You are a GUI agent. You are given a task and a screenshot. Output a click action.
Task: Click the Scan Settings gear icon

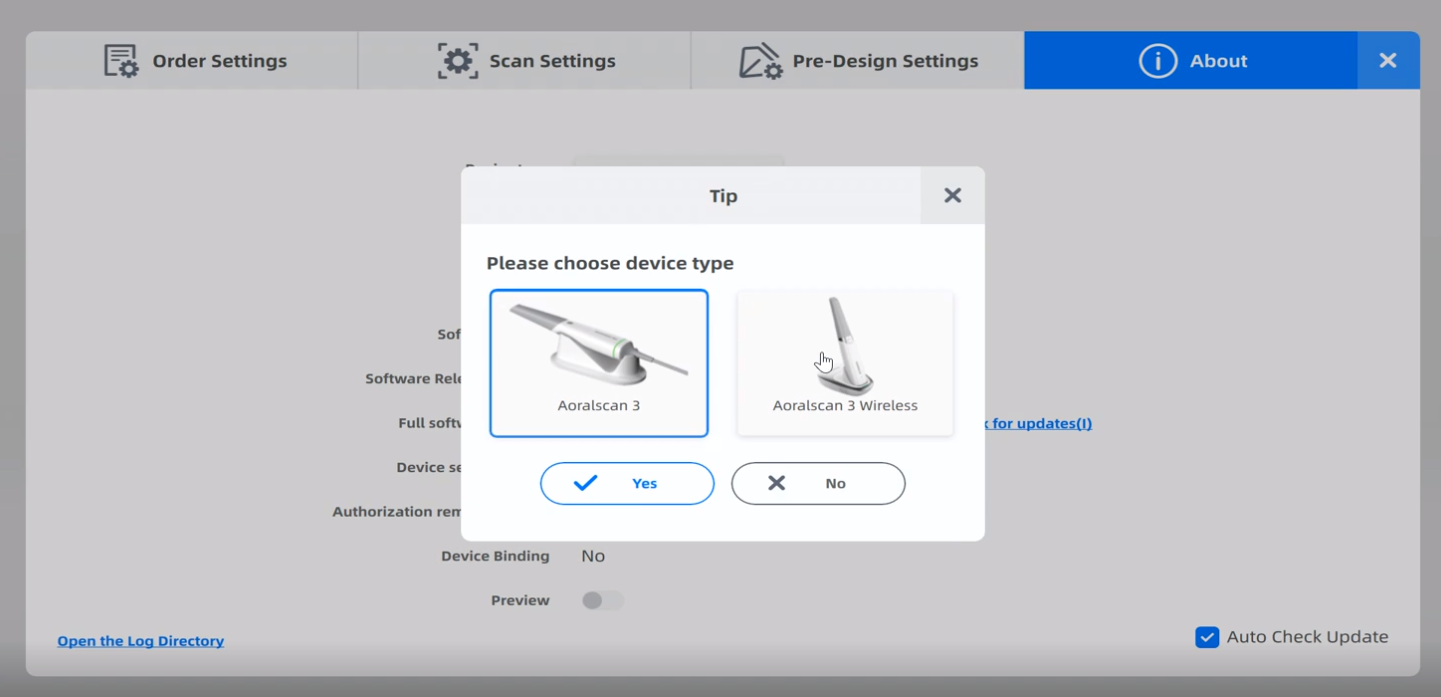click(x=457, y=61)
